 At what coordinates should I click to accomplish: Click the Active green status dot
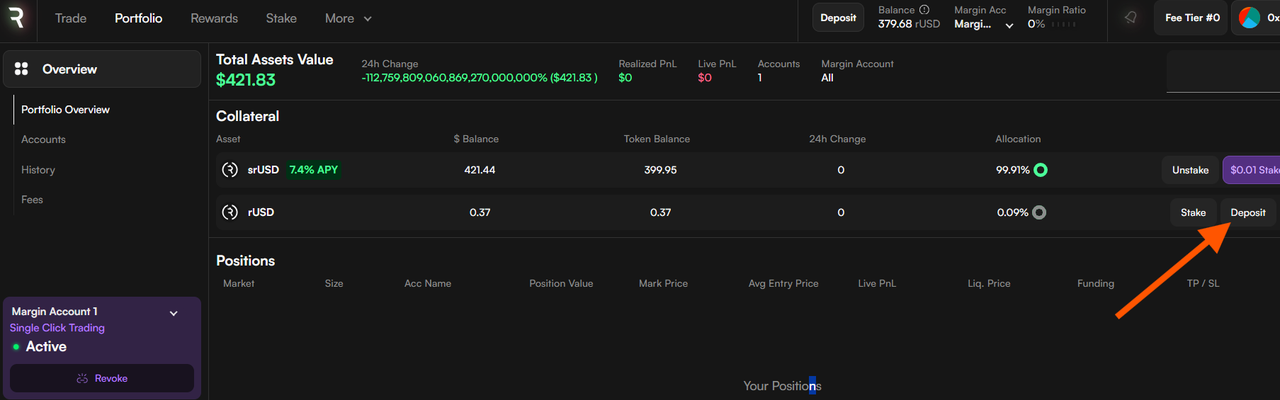coord(16,347)
